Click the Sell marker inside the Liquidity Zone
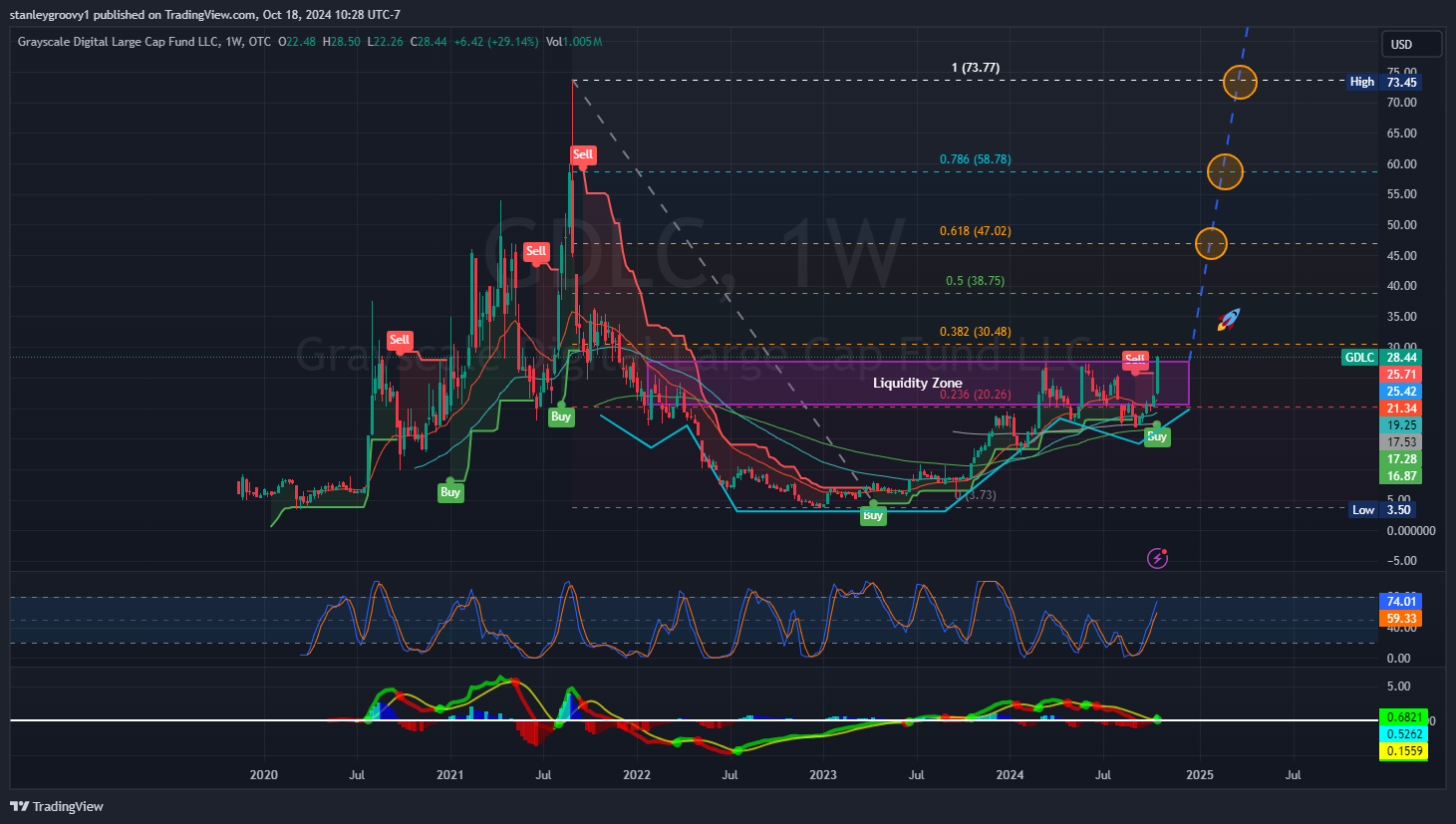Image resolution: width=1456 pixels, height=824 pixels. [1135, 359]
